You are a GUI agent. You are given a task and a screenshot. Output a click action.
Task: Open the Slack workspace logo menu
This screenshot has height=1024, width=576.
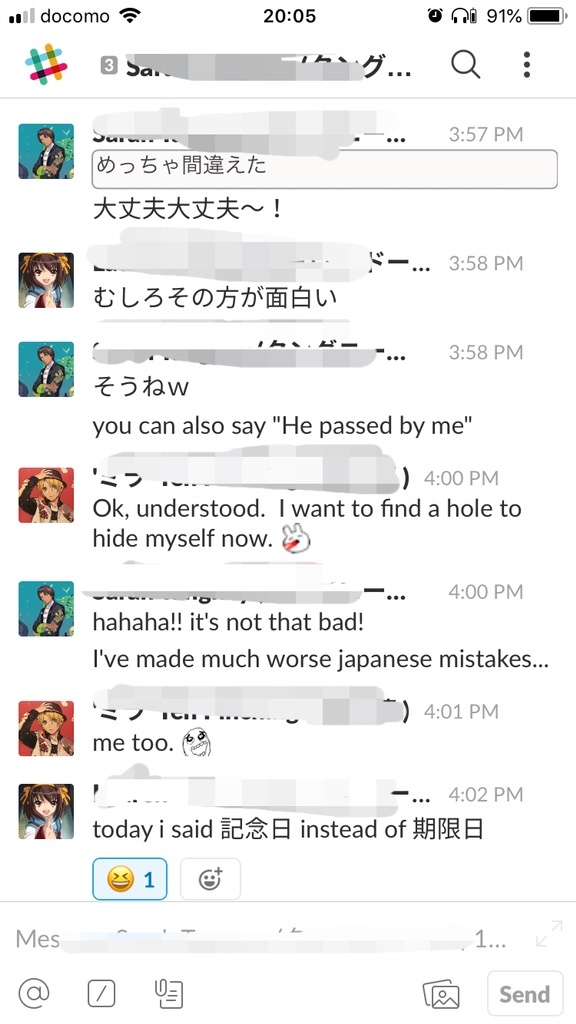46,64
